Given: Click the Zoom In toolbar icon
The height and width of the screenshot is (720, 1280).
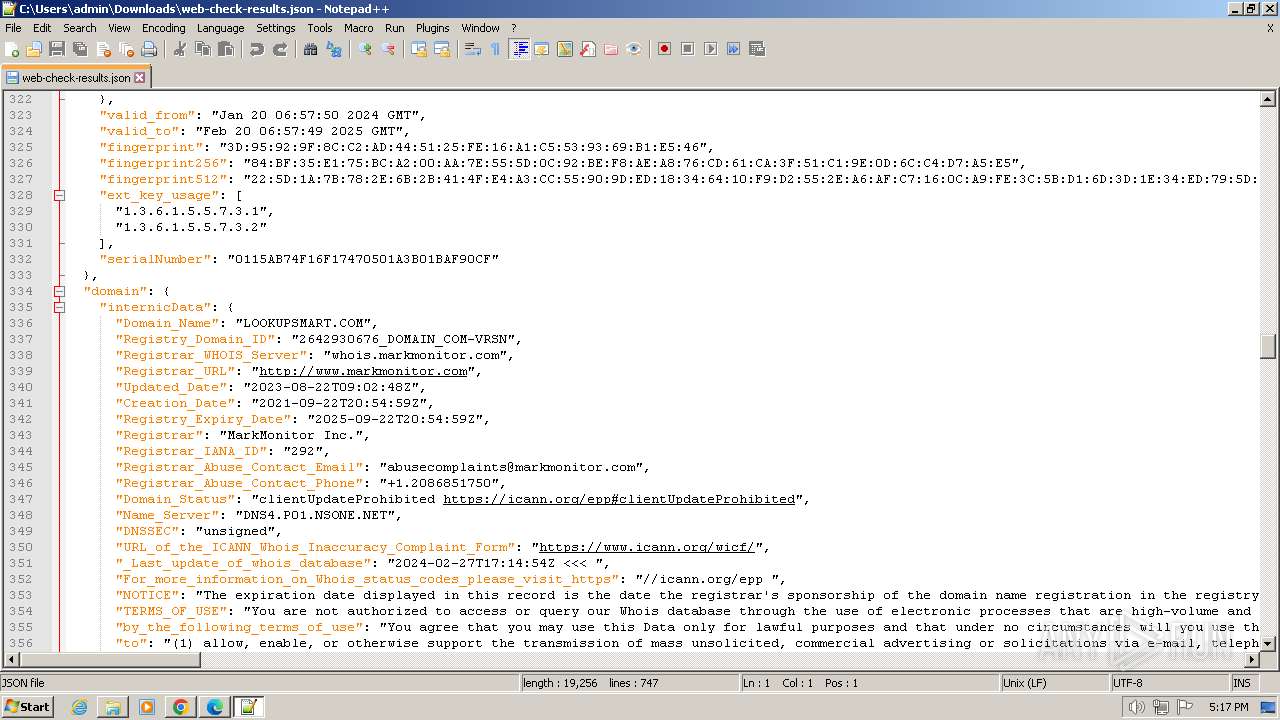Looking at the screenshot, I should pos(365,49).
